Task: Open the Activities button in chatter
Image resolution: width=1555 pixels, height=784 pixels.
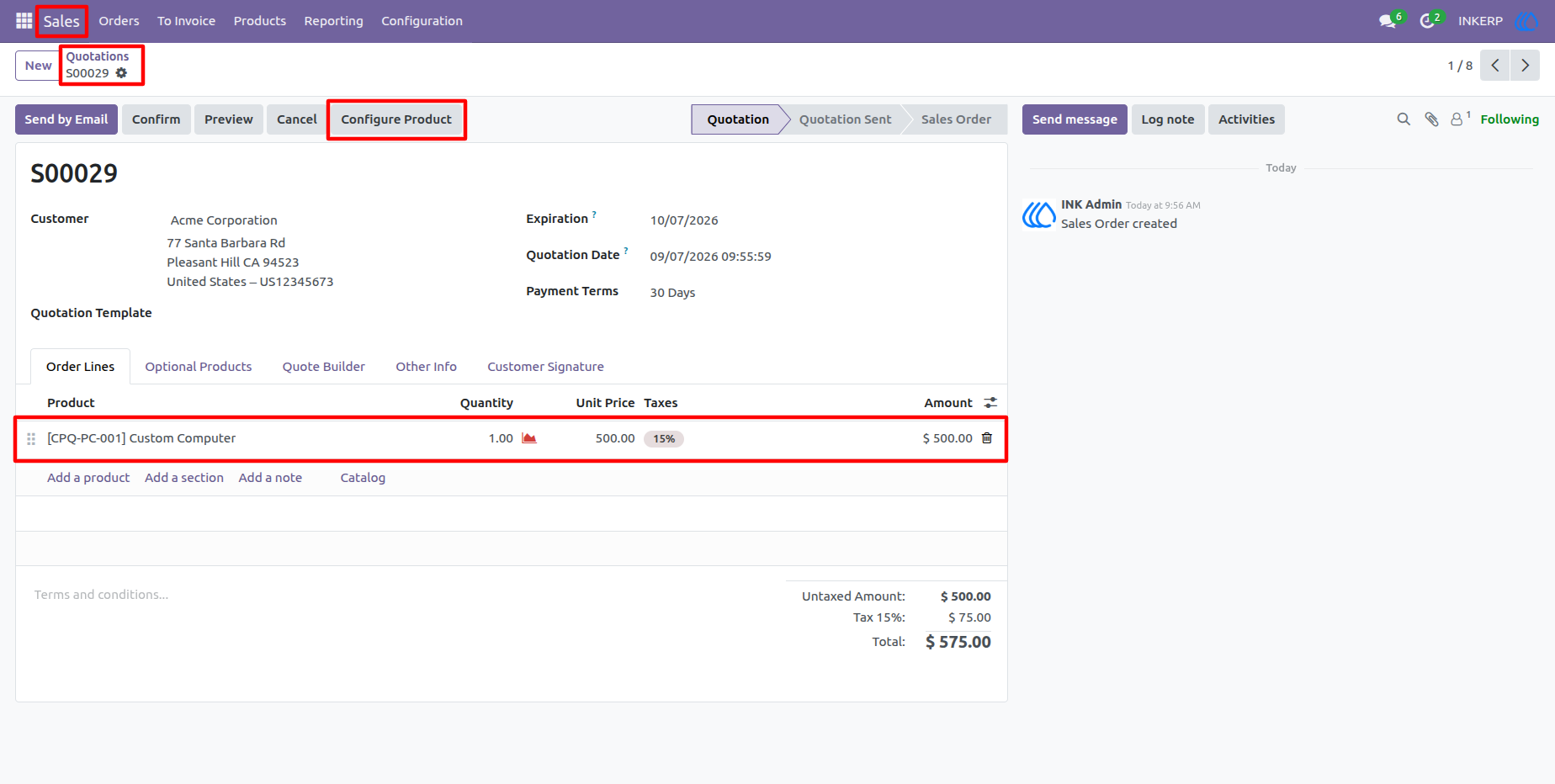Action: (x=1246, y=119)
